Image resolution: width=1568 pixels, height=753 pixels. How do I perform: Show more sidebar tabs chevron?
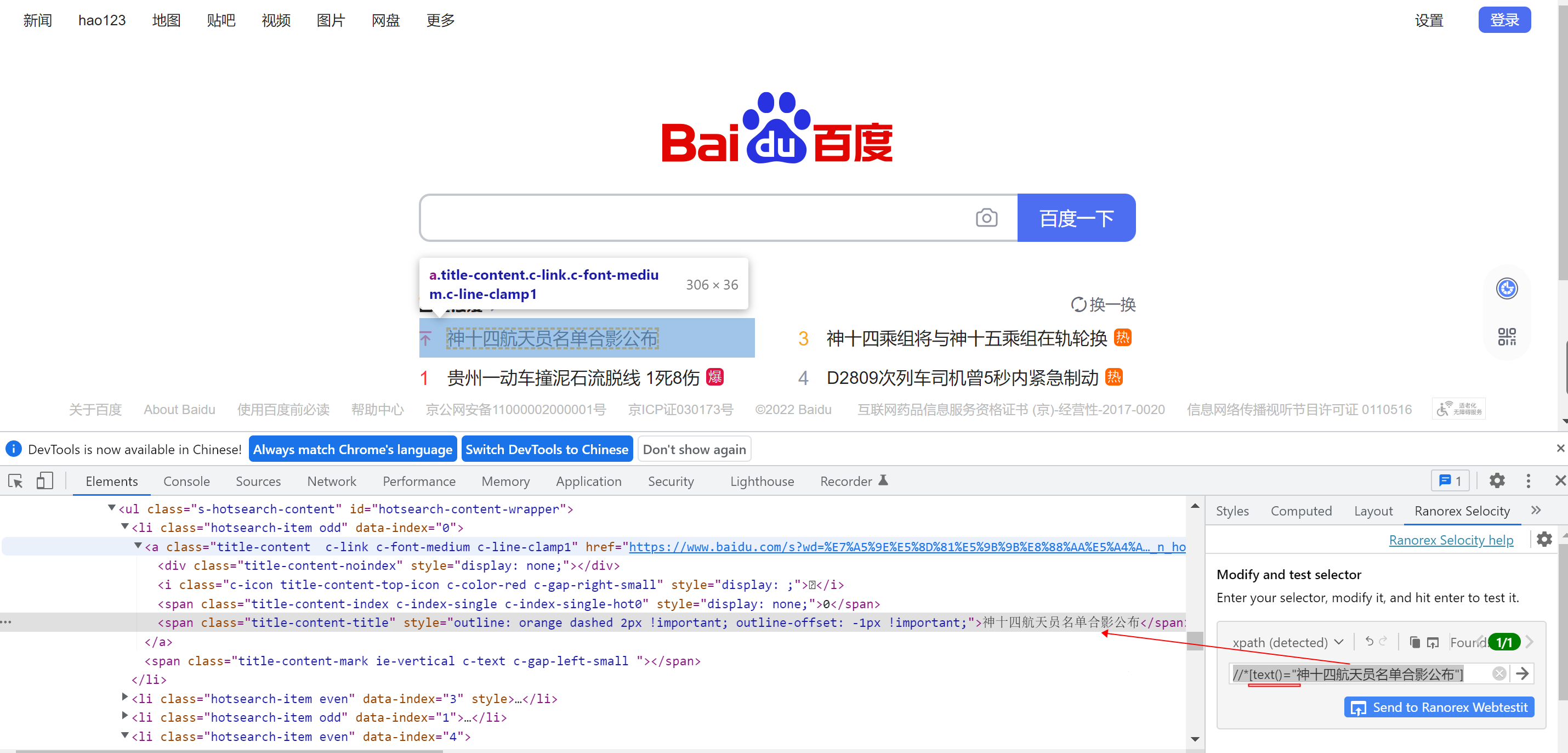point(1536,510)
